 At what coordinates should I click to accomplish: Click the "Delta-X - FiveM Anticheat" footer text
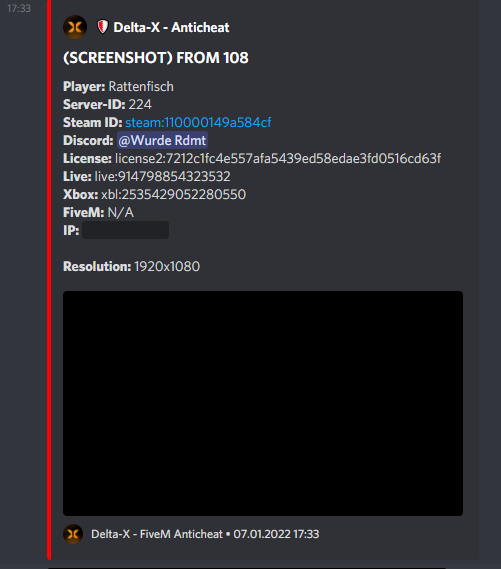(x=157, y=534)
